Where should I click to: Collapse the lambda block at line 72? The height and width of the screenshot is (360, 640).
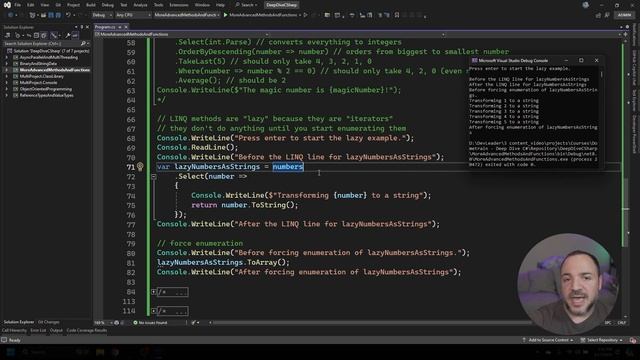point(153,176)
